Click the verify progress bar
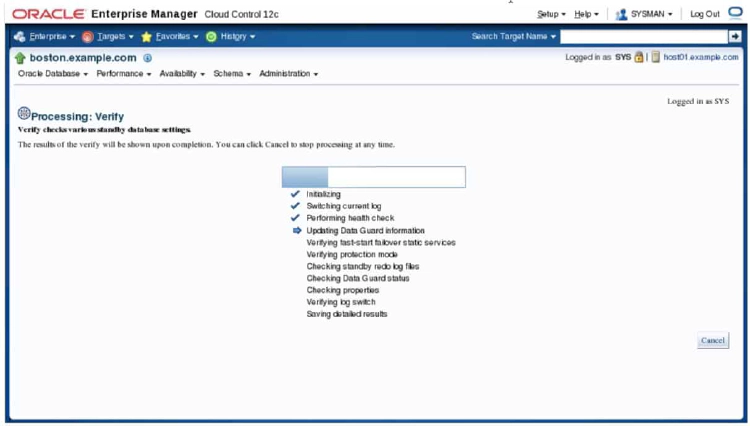The height and width of the screenshot is (426, 750). tap(374, 177)
